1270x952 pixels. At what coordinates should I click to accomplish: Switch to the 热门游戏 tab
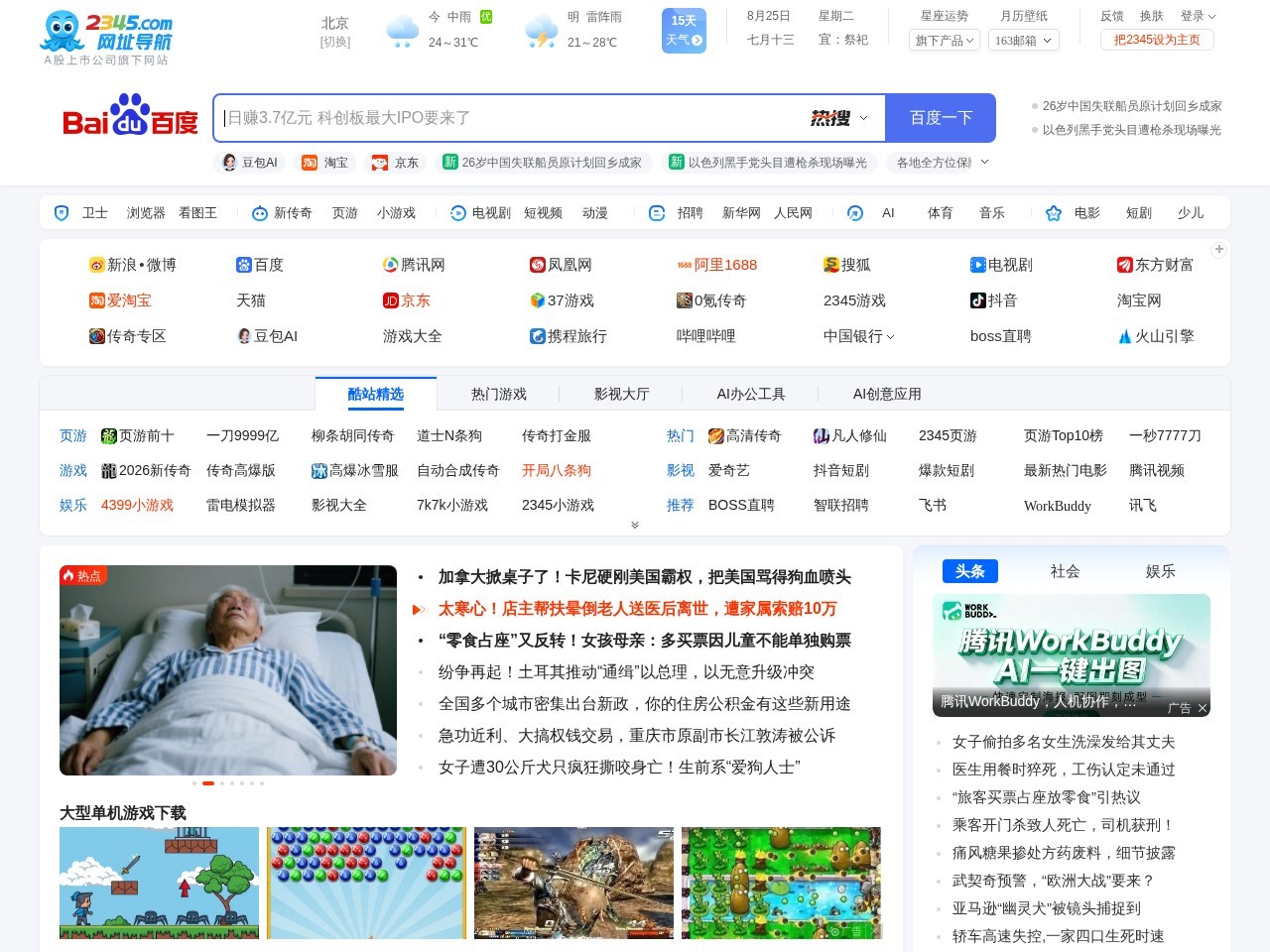499,394
